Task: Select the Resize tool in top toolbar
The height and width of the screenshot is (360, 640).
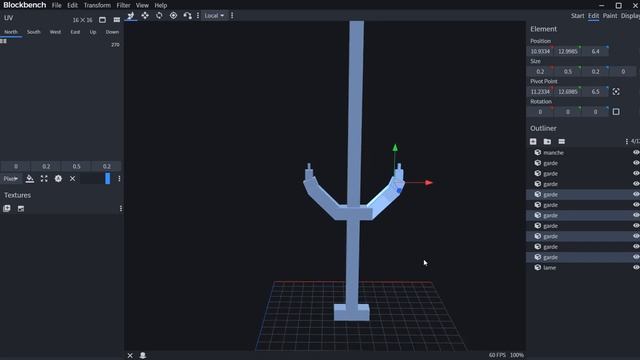Action: pos(131,16)
